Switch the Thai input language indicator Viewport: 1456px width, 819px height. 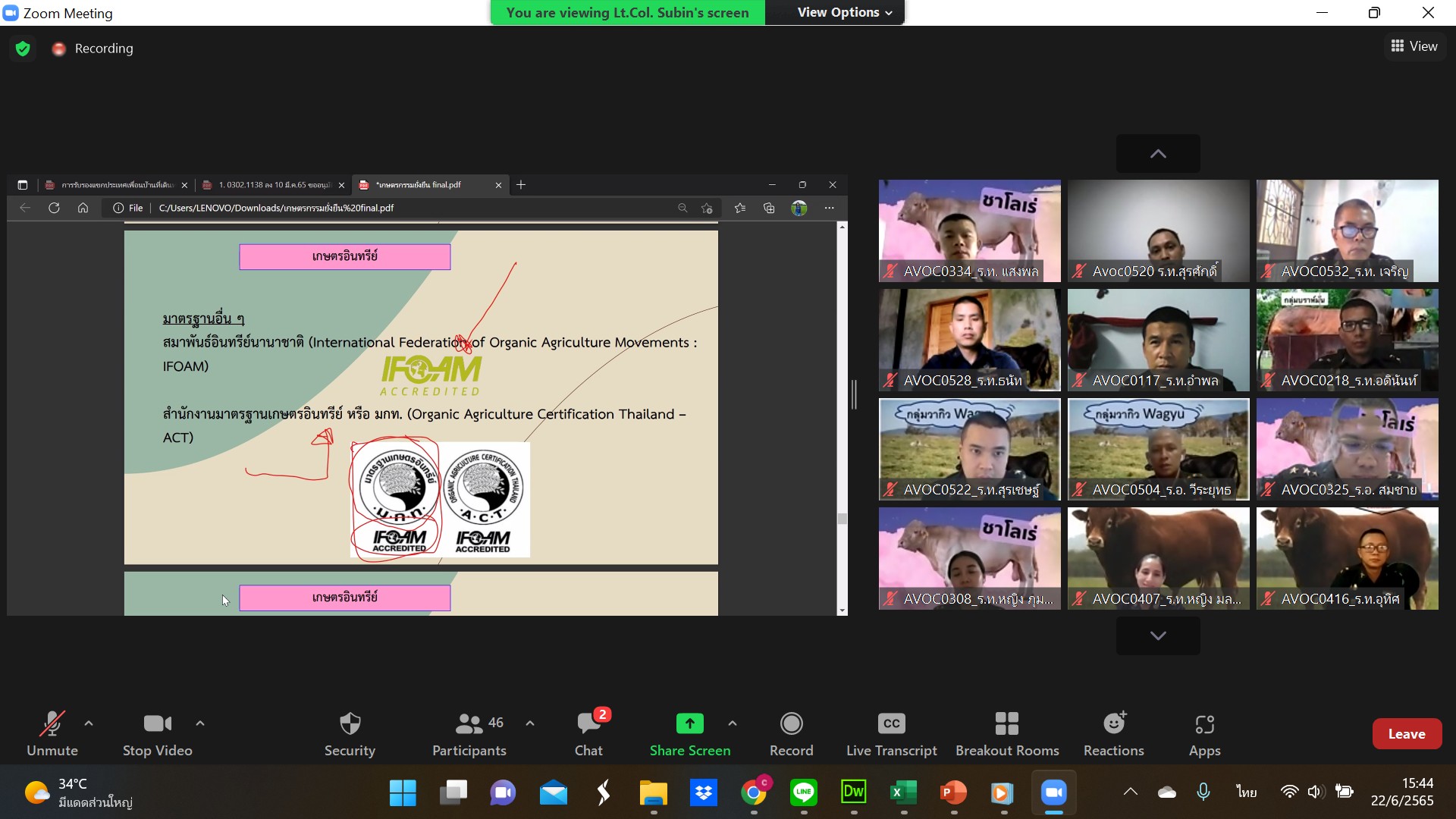(x=1246, y=792)
